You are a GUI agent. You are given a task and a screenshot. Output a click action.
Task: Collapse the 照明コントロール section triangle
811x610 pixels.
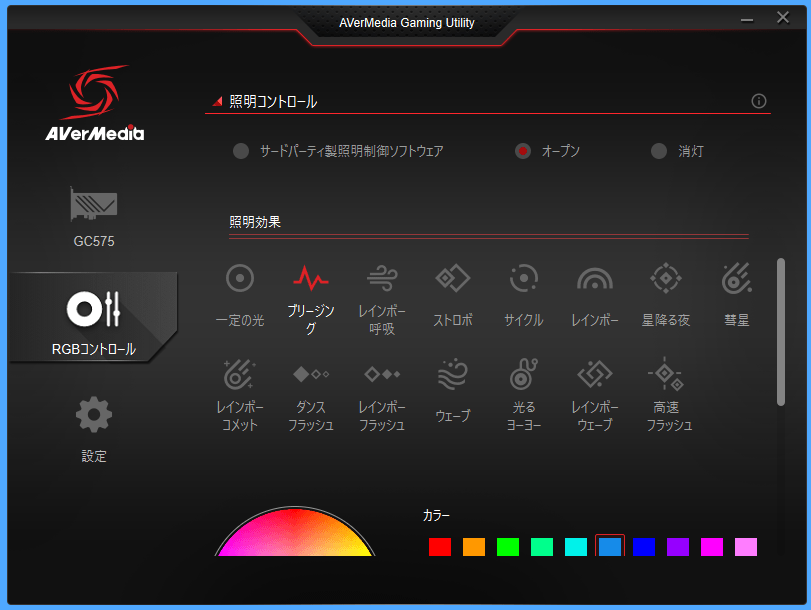click(218, 101)
